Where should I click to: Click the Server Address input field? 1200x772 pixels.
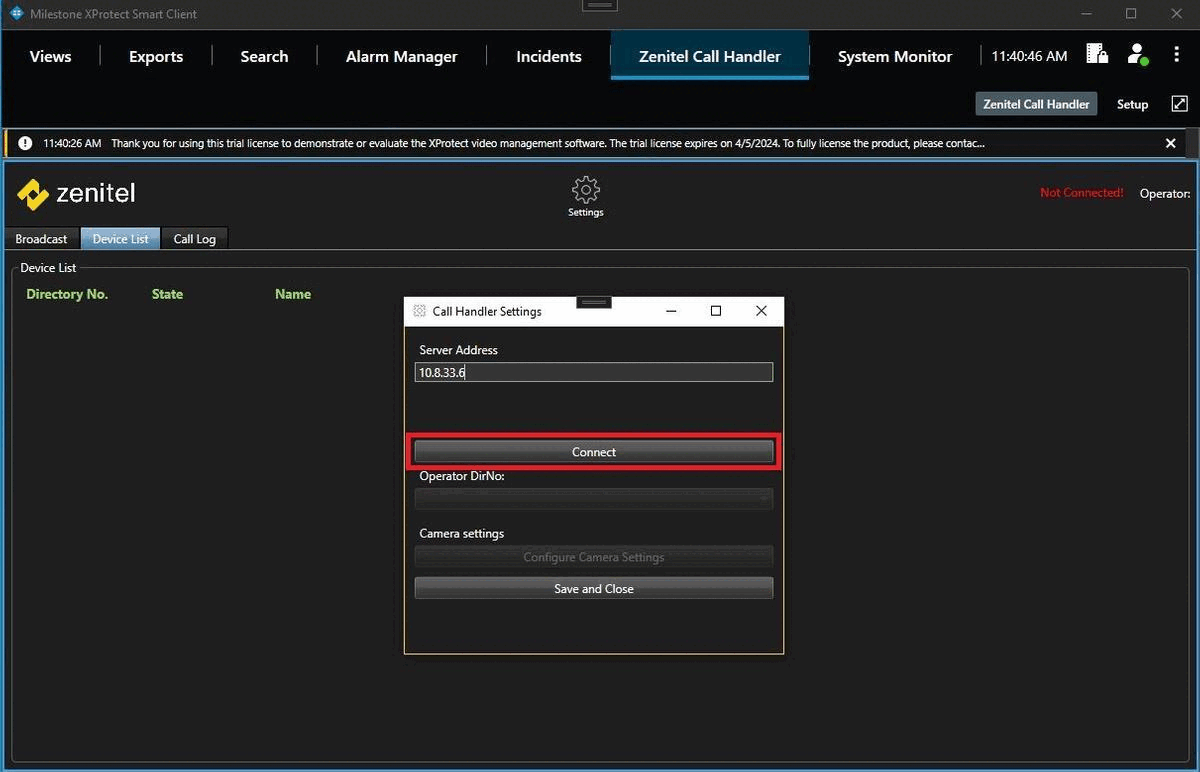[593, 371]
